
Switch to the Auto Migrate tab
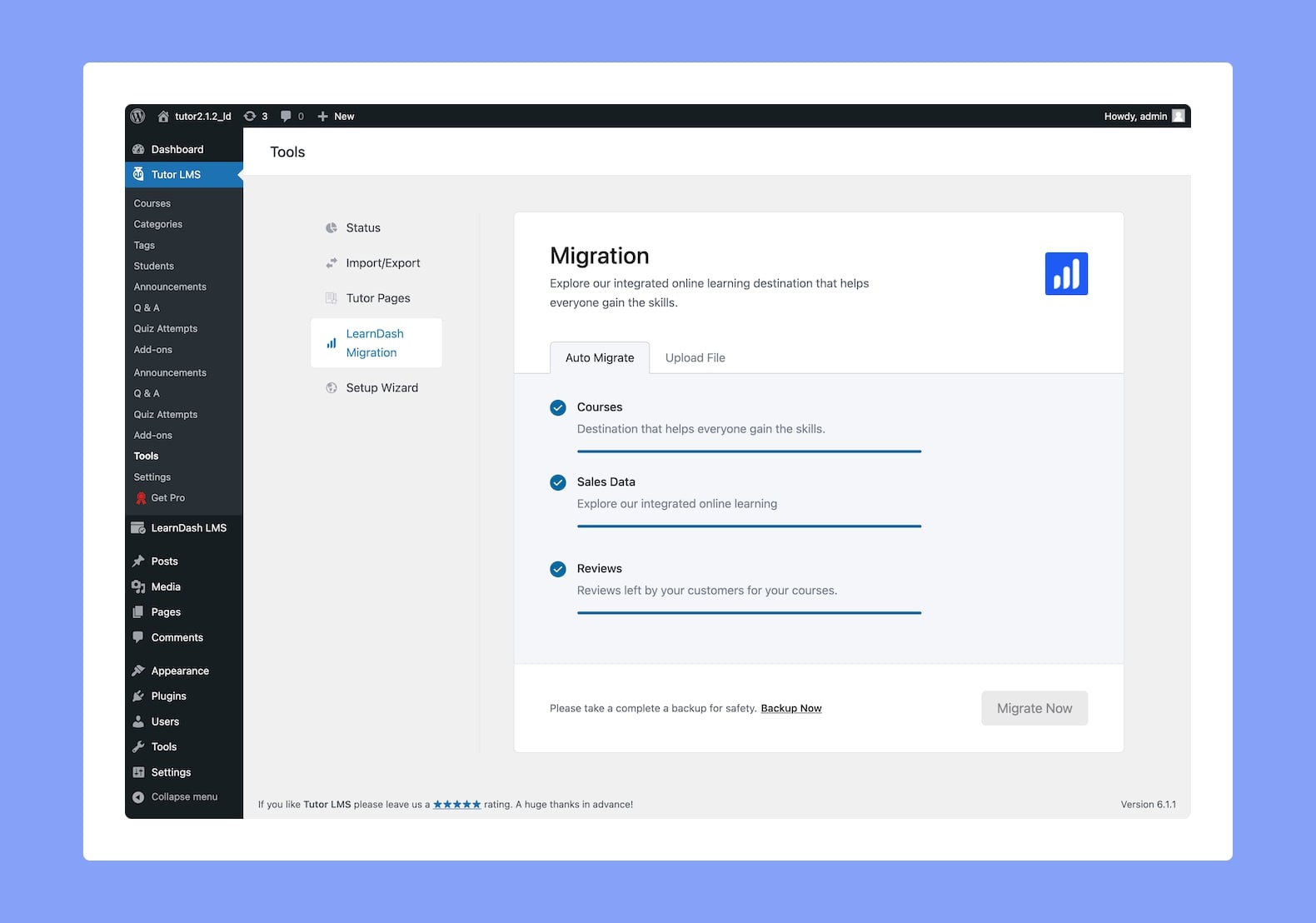tap(600, 357)
